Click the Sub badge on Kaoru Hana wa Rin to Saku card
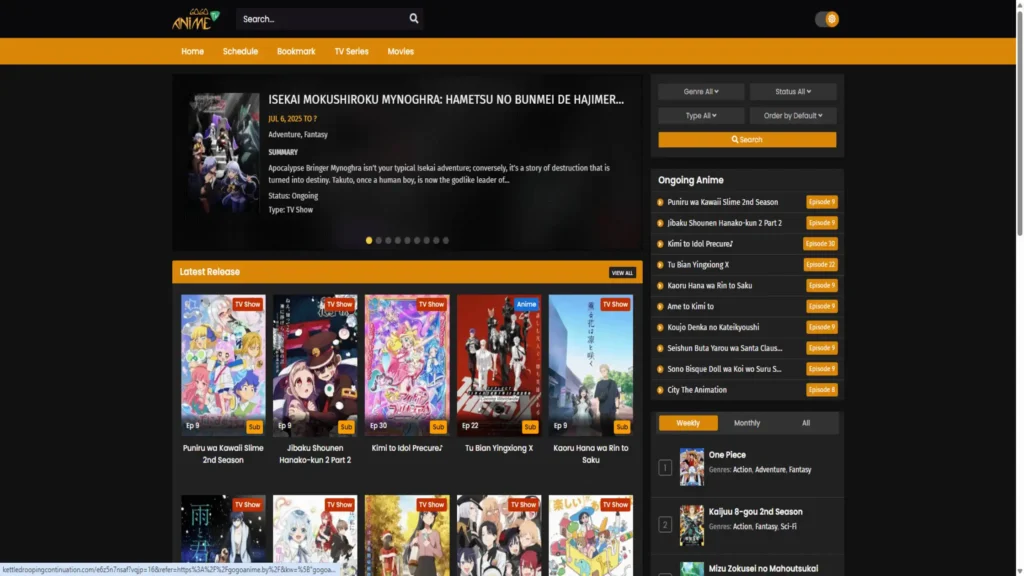This screenshot has height=576, width=1024. tap(622, 426)
